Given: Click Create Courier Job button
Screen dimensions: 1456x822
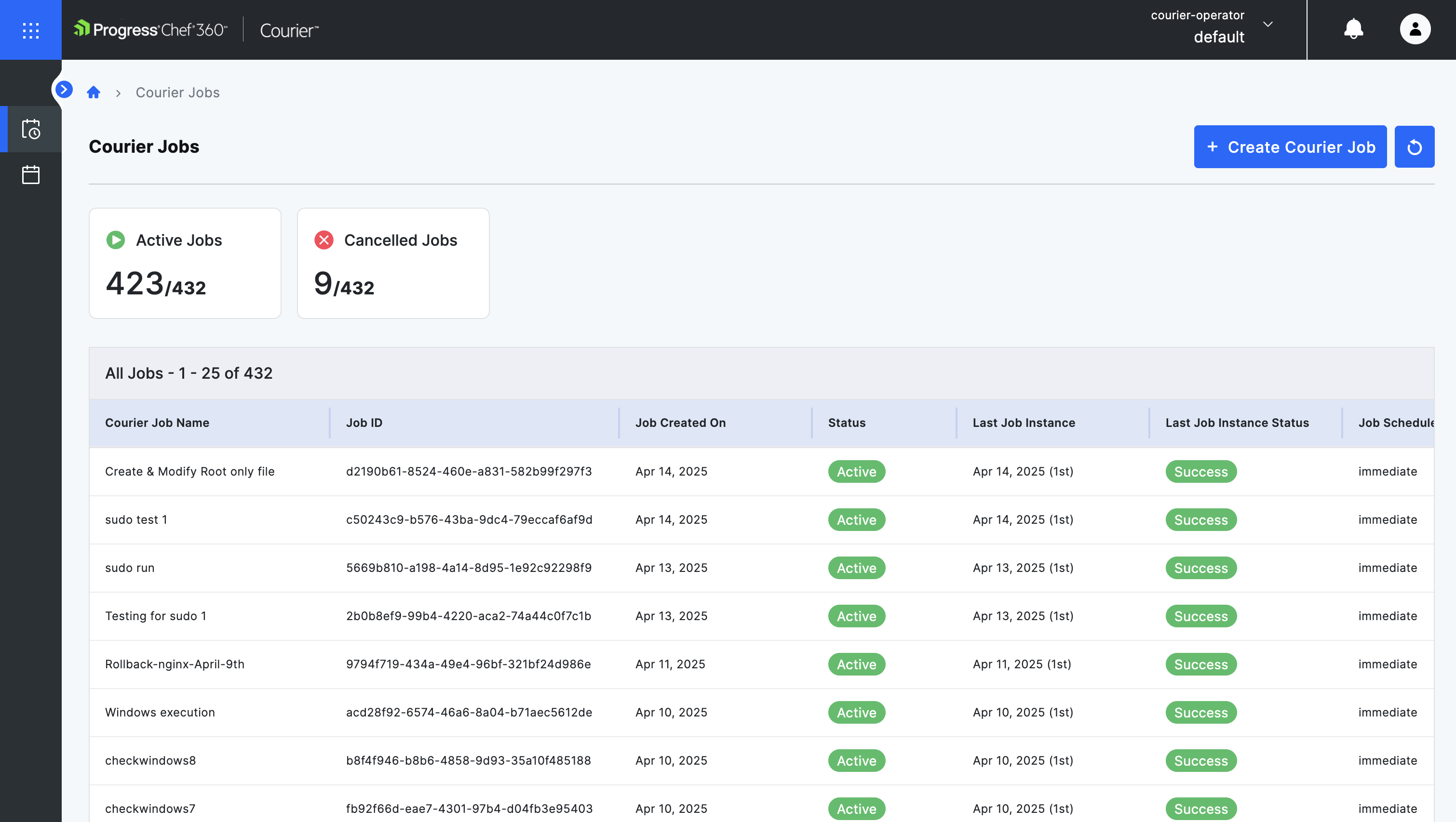Looking at the screenshot, I should 1290,147.
